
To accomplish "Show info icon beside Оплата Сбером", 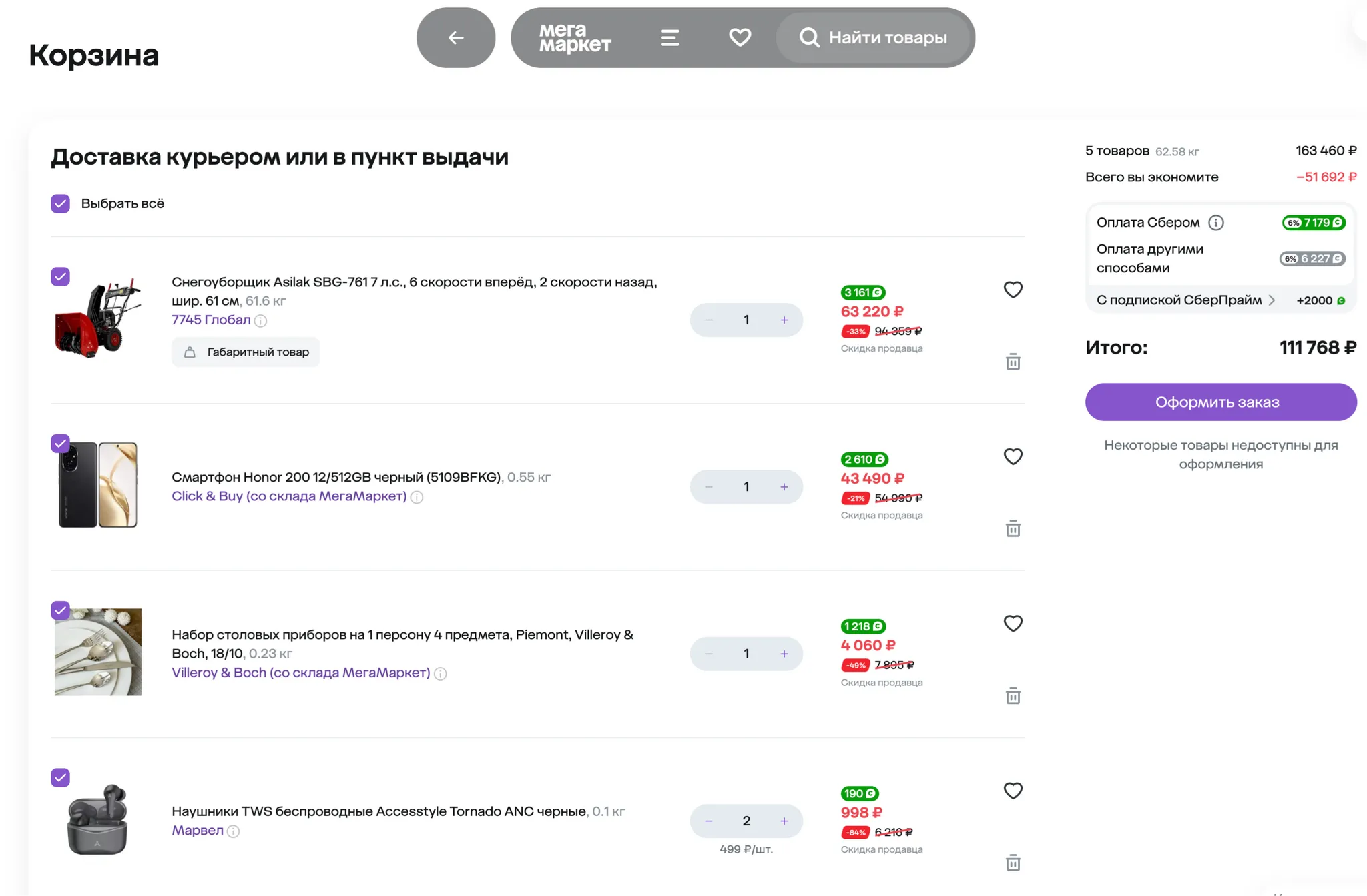I will (x=1216, y=223).
